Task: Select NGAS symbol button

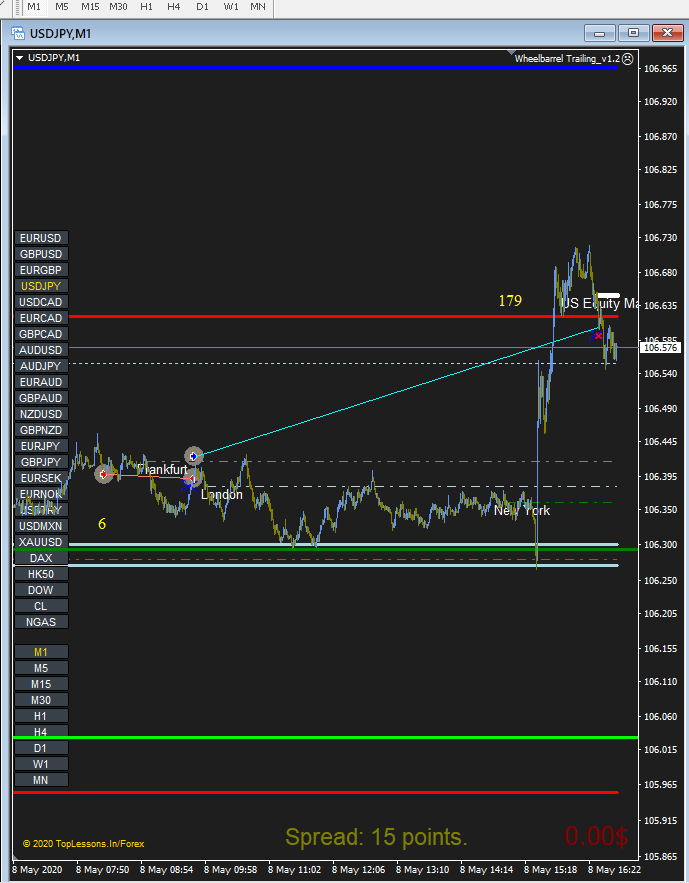Action: (41, 622)
